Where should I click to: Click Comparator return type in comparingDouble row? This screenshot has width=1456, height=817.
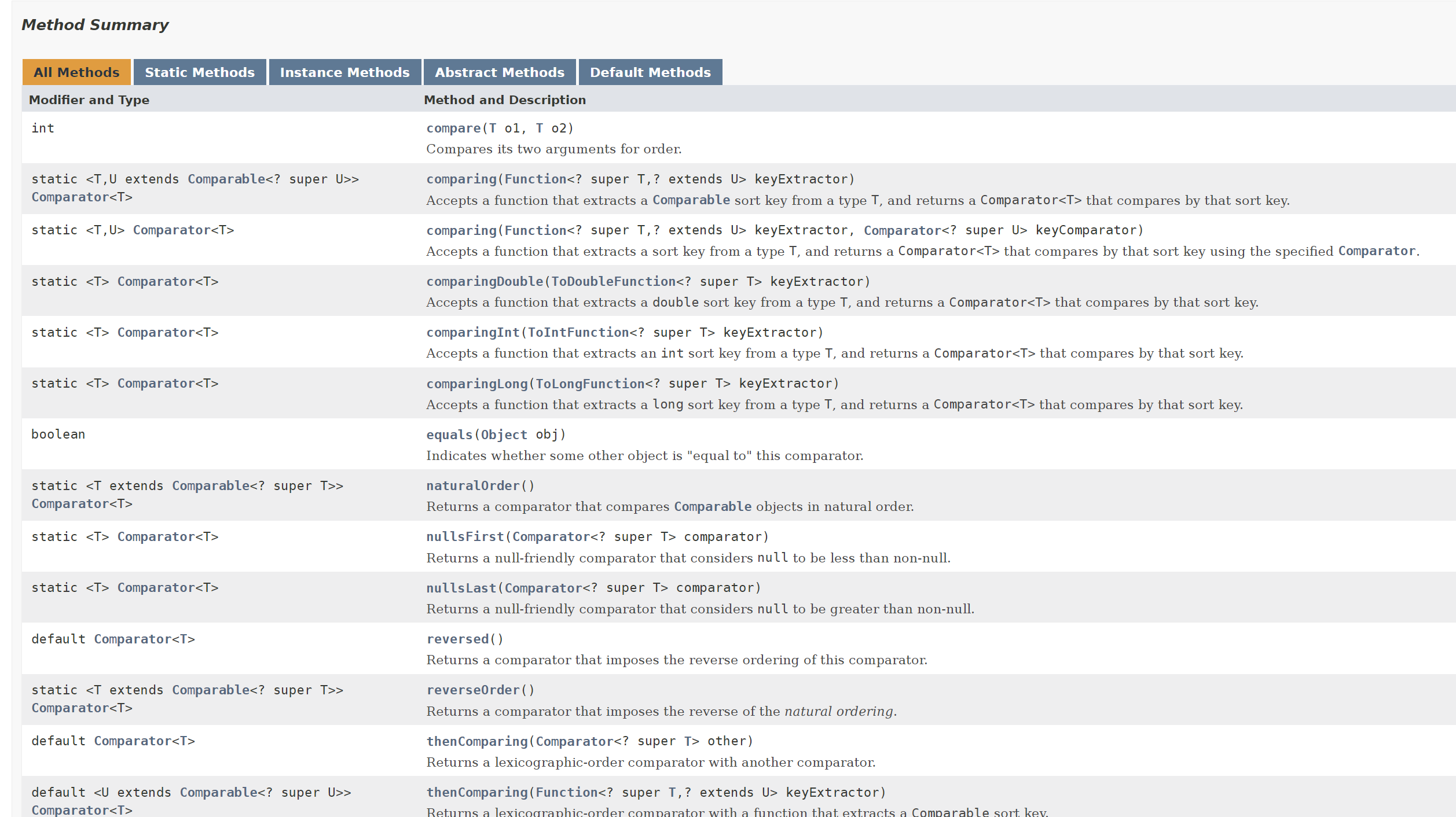point(156,282)
